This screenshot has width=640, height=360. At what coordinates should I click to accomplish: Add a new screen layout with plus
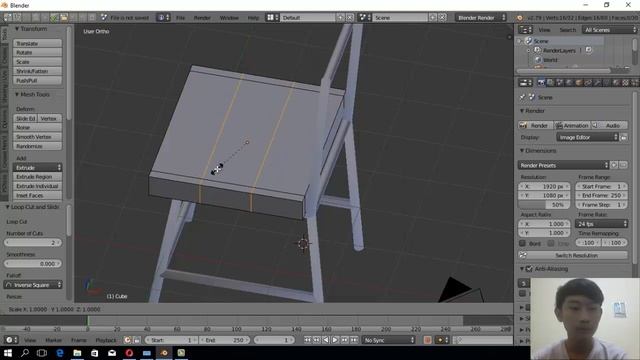340,18
